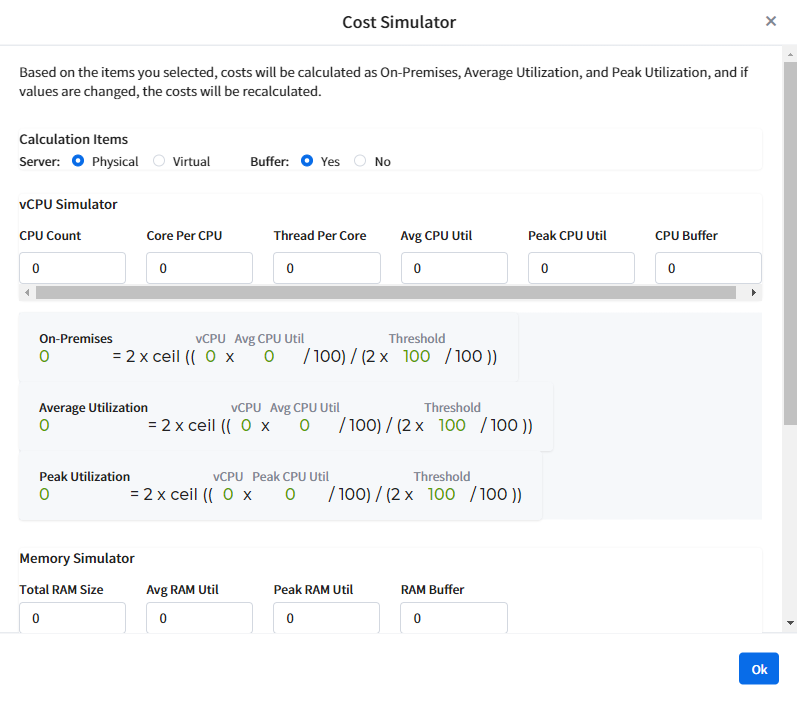Click the vertical scrollbar up arrow
The height and width of the screenshot is (703, 797).
coord(790,54)
